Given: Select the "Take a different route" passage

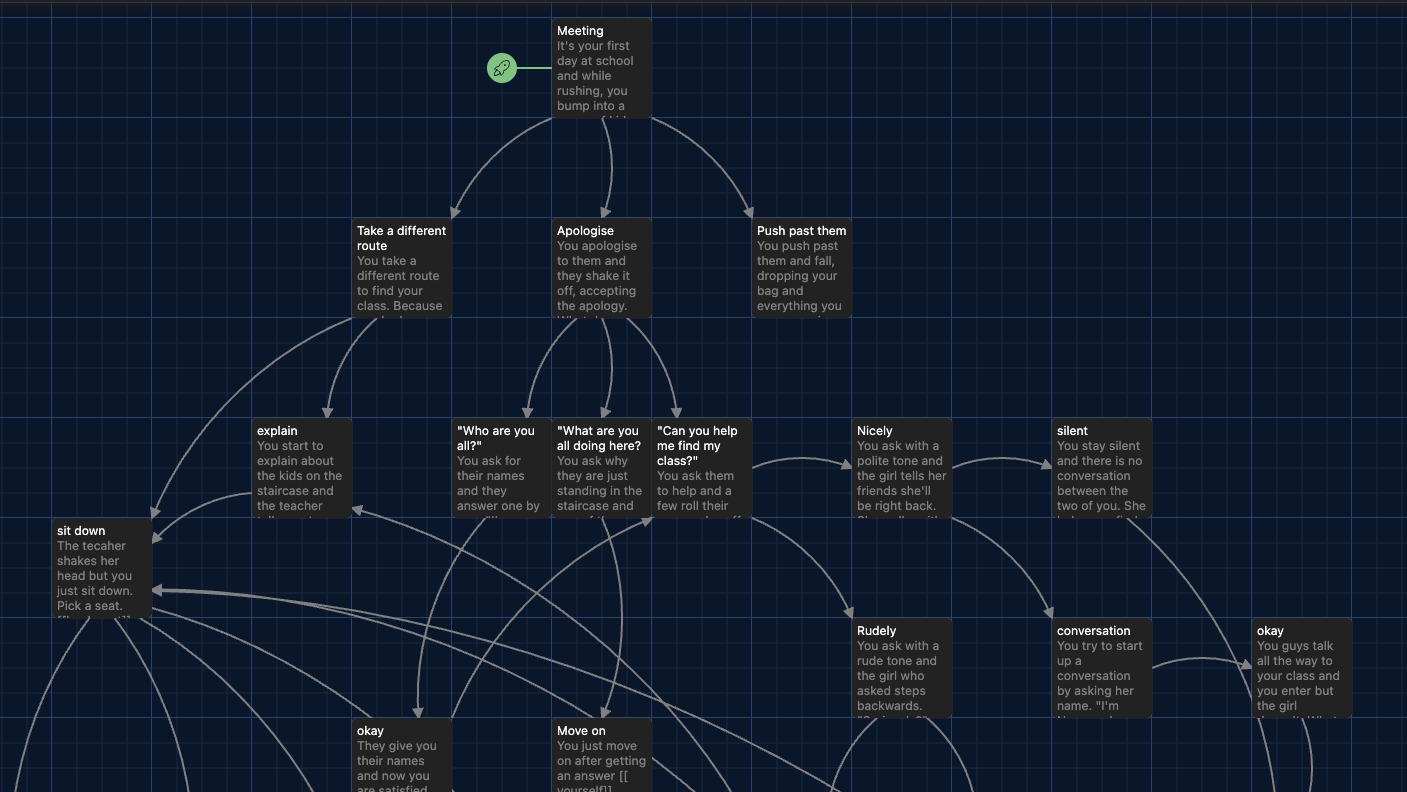Looking at the screenshot, I should 402,268.
